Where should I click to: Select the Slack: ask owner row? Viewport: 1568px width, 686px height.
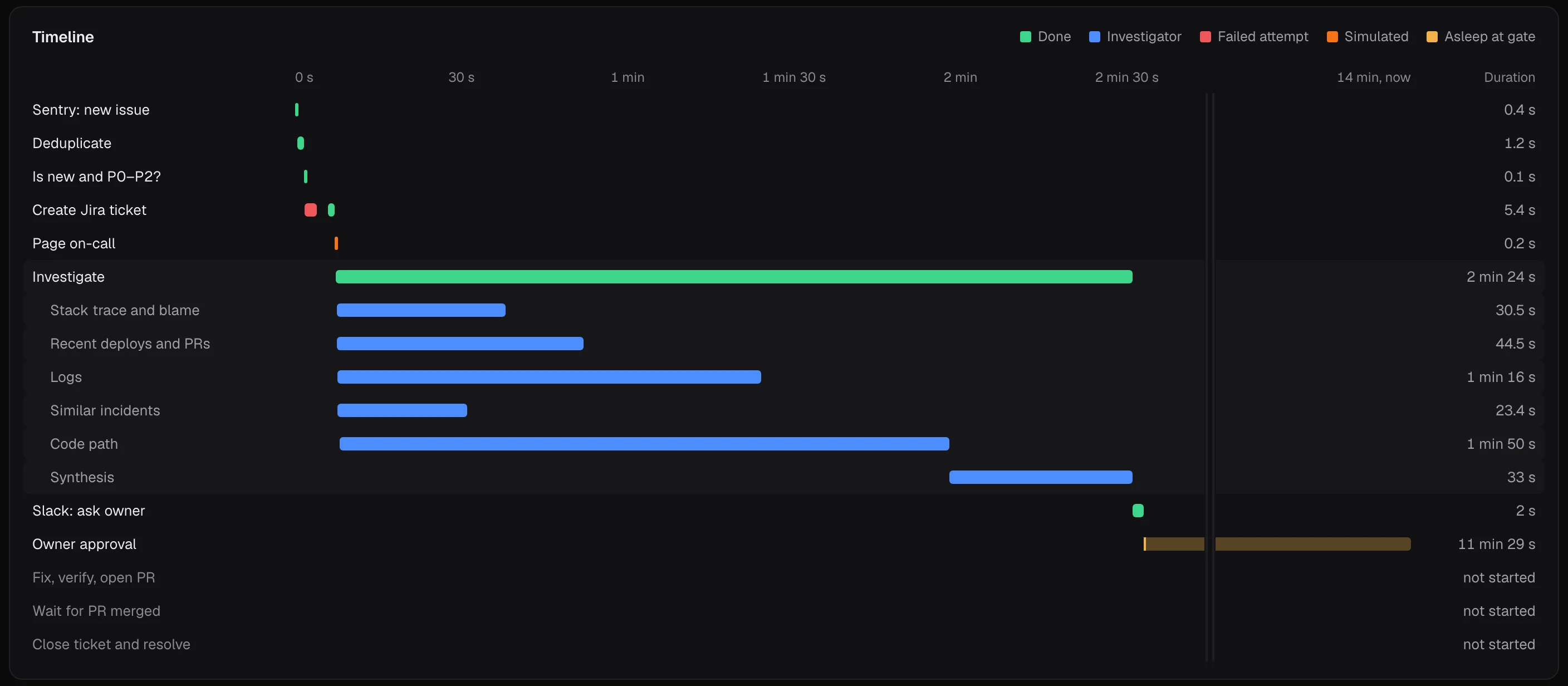click(x=784, y=511)
